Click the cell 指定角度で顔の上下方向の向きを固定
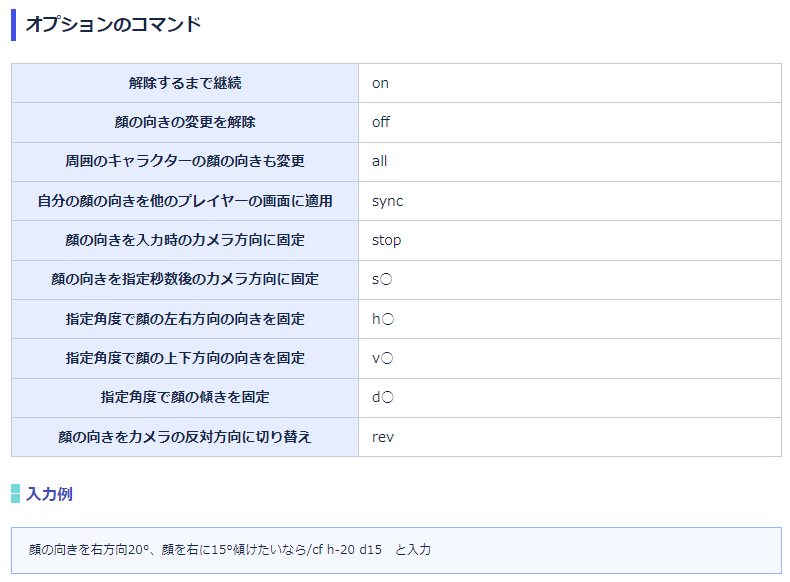The height and width of the screenshot is (582, 790). [x=185, y=358]
